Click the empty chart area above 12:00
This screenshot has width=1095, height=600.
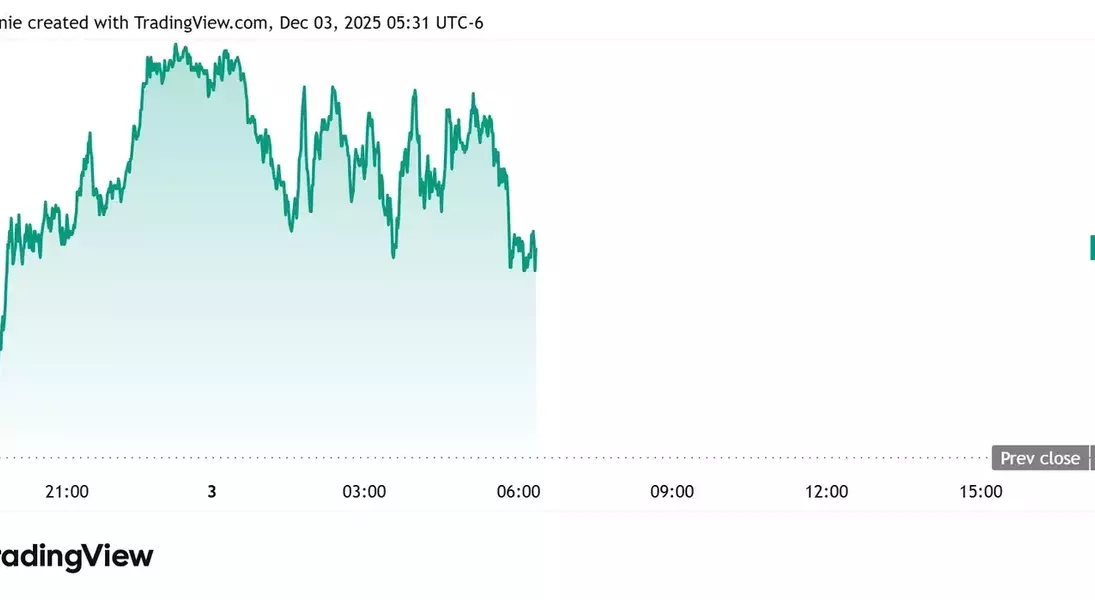[x=826, y=250]
